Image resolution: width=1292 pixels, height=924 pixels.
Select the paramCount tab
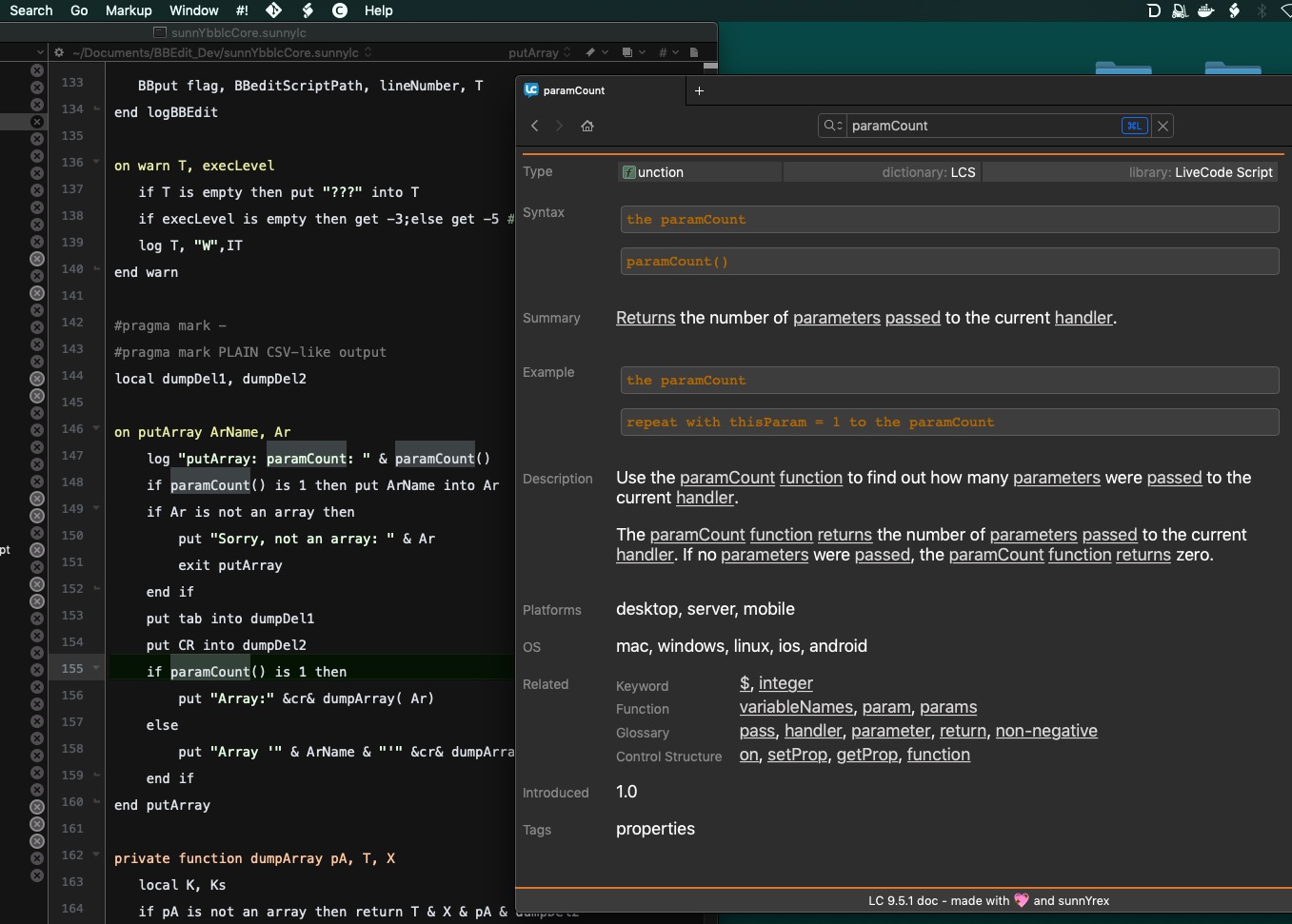coord(574,90)
